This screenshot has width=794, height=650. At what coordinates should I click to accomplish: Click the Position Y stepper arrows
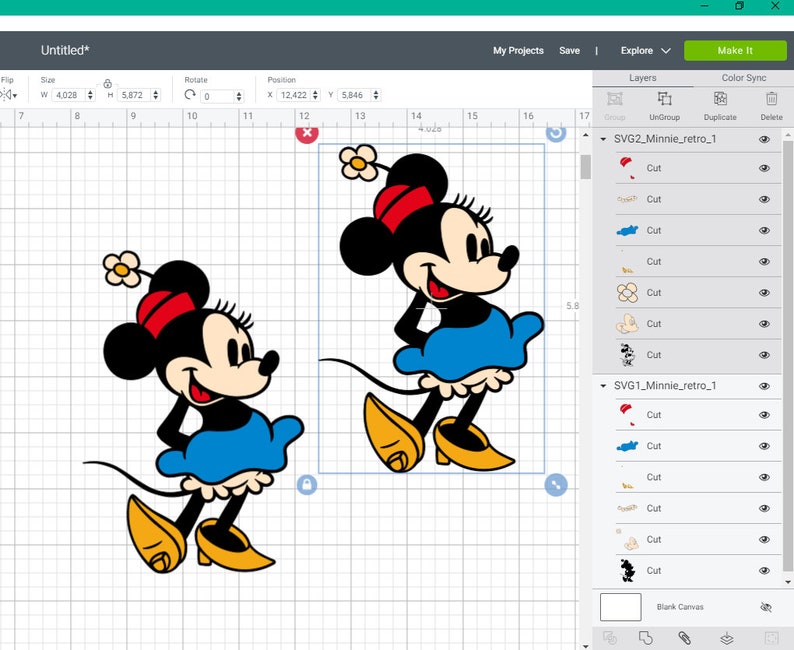(376, 95)
